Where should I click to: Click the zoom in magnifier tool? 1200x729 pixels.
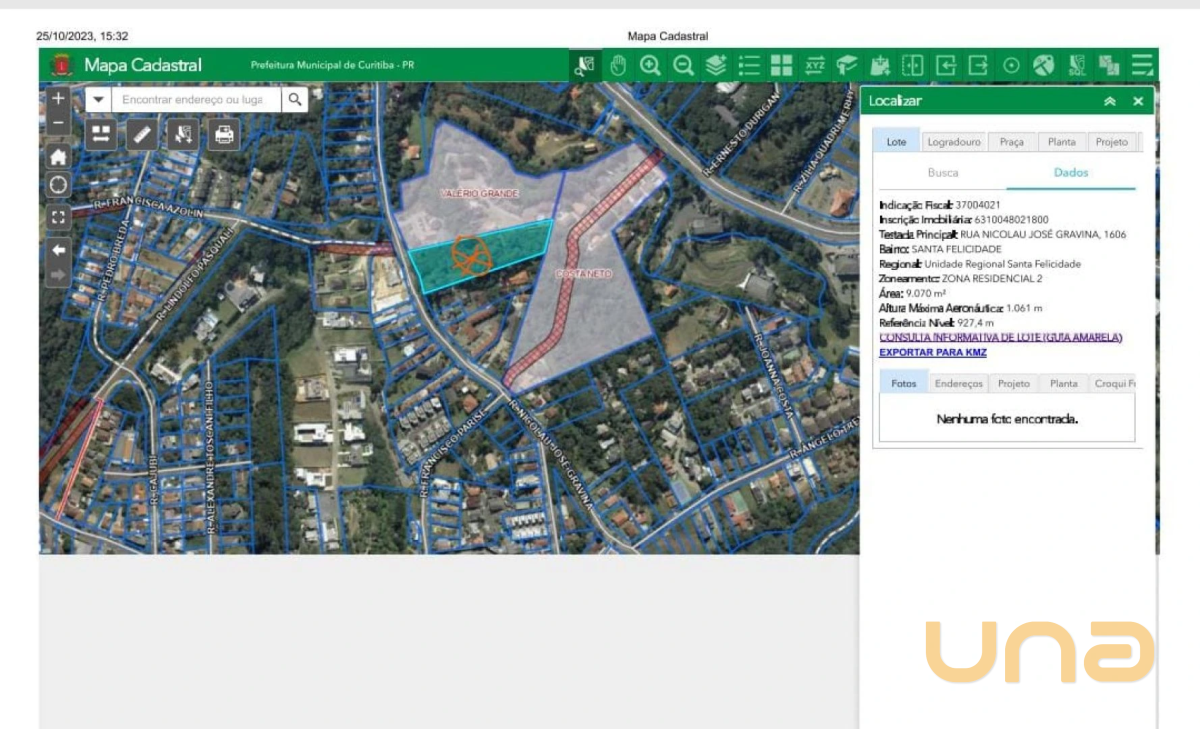pyautogui.click(x=651, y=66)
